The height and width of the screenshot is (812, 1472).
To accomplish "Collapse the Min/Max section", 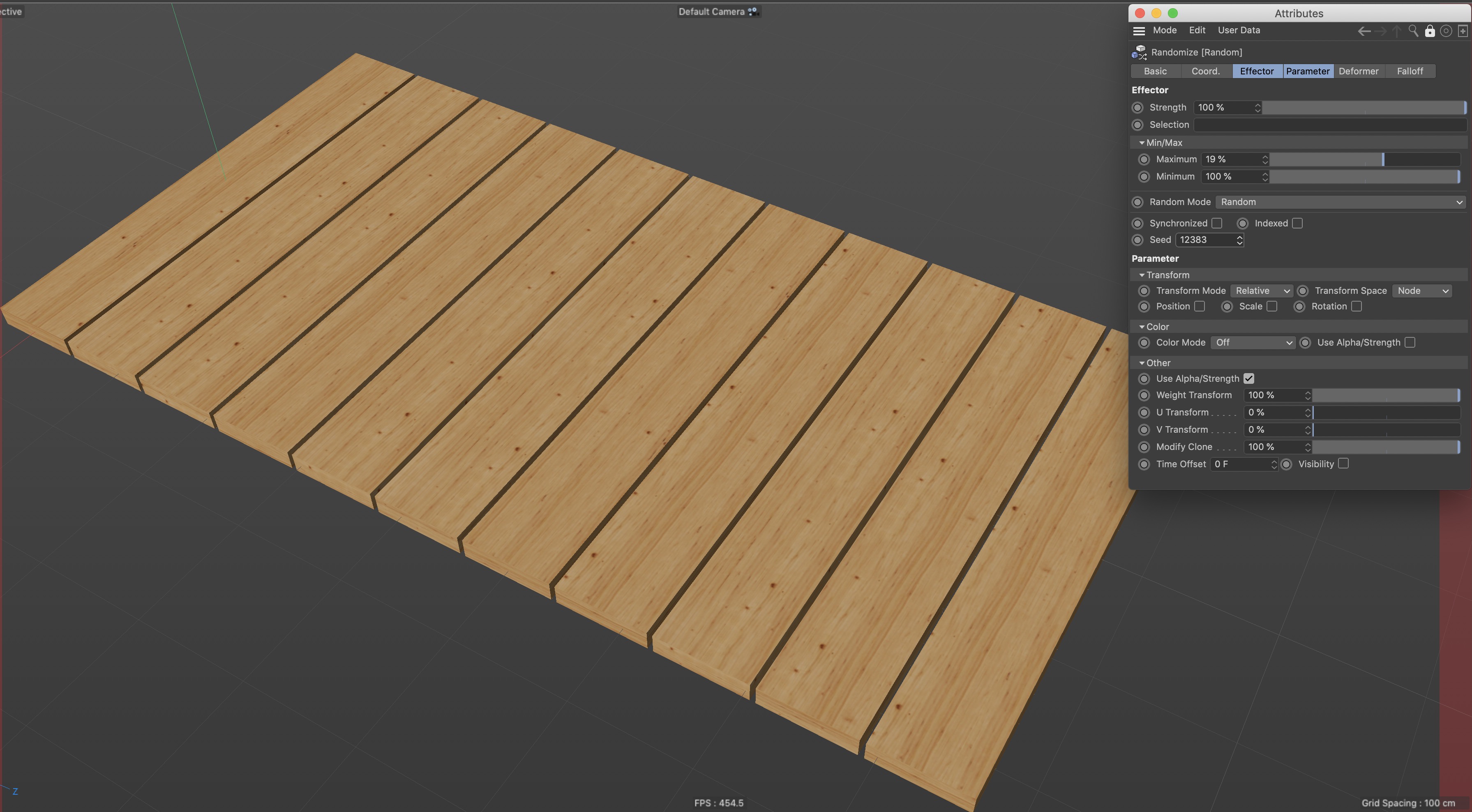I will 1142,143.
